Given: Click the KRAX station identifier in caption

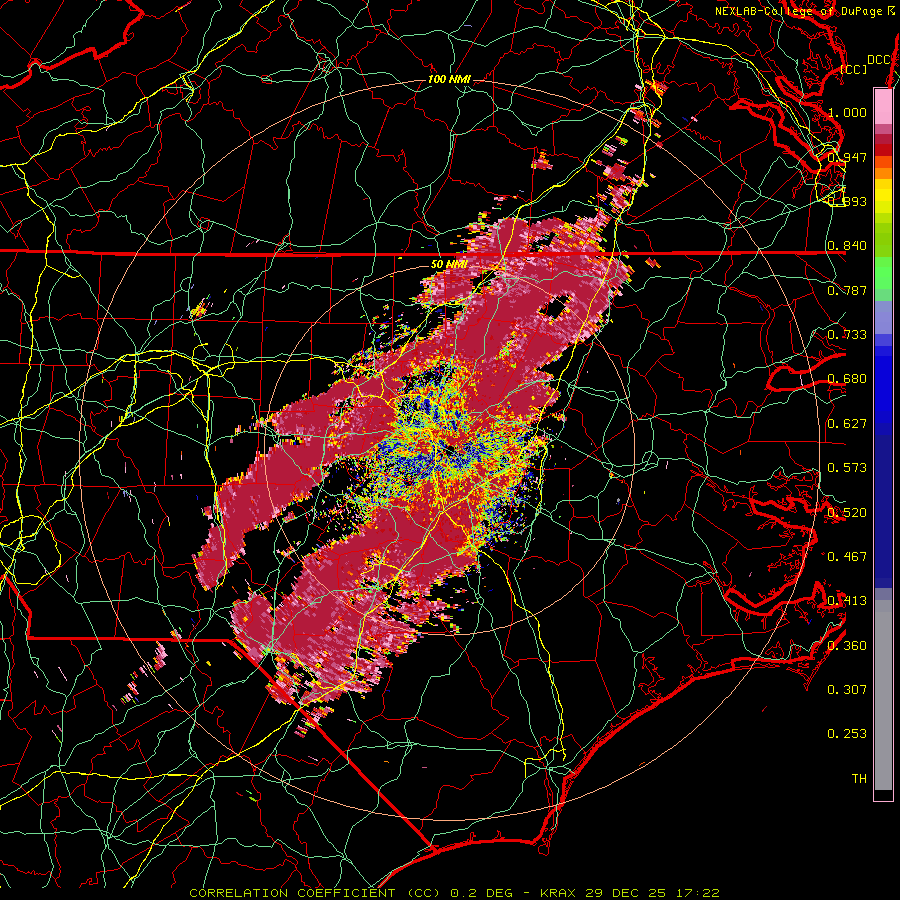Looking at the screenshot, I should coord(560,893).
